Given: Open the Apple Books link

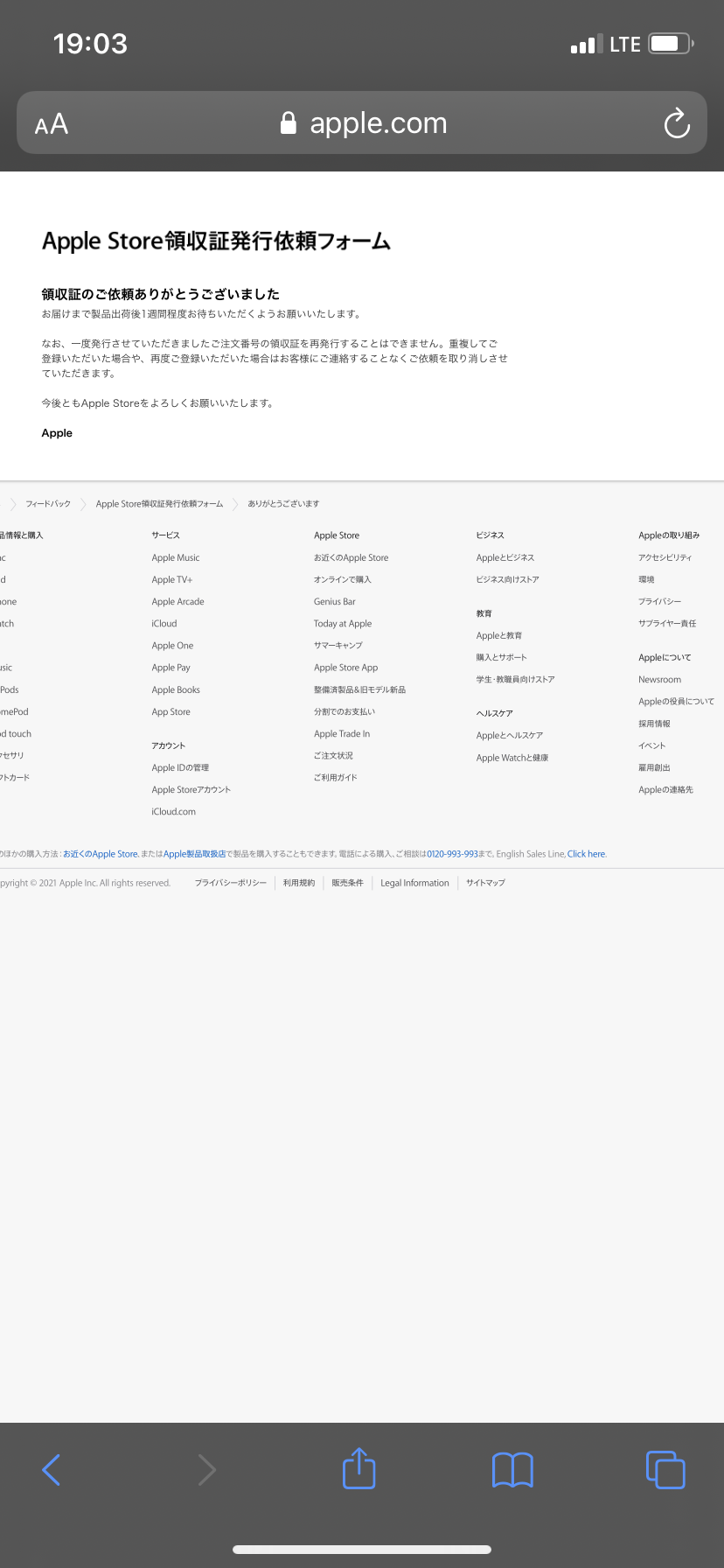Looking at the screenshot, I should pyautogui.click(x=176, y=690).
